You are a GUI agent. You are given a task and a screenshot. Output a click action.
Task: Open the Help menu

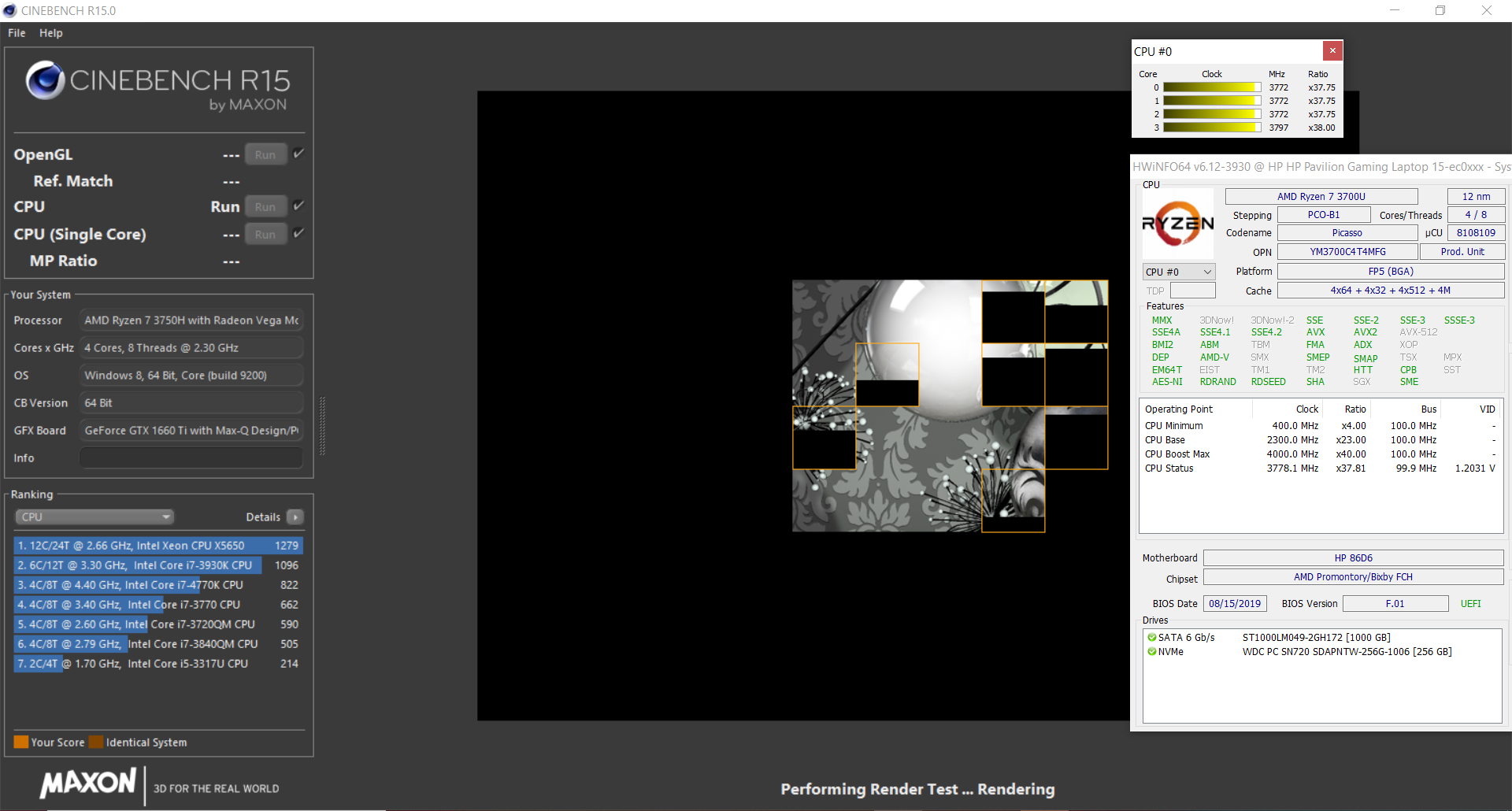(51, 33)
